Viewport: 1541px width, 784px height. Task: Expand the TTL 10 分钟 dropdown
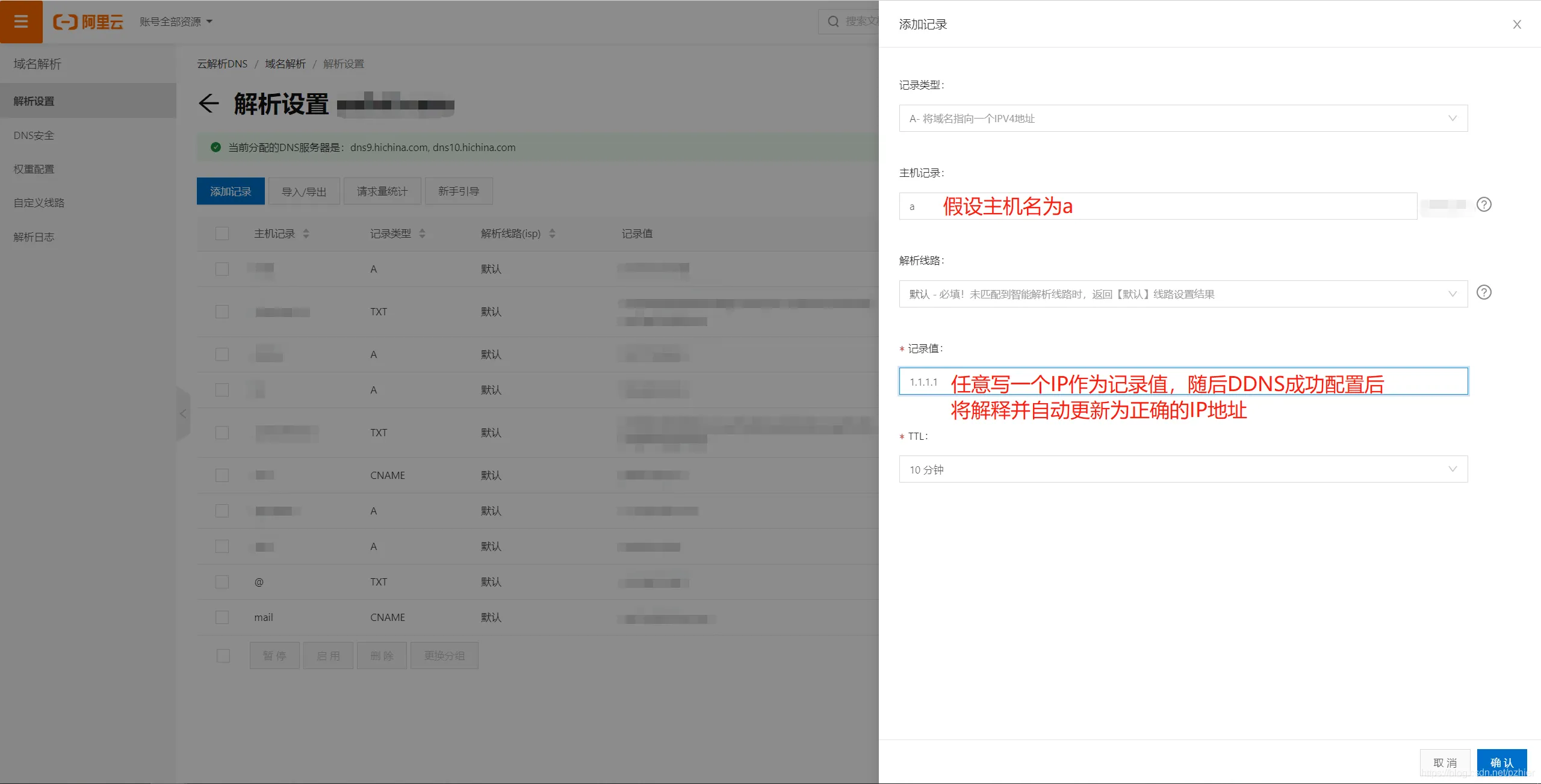tap(1183, 469)
